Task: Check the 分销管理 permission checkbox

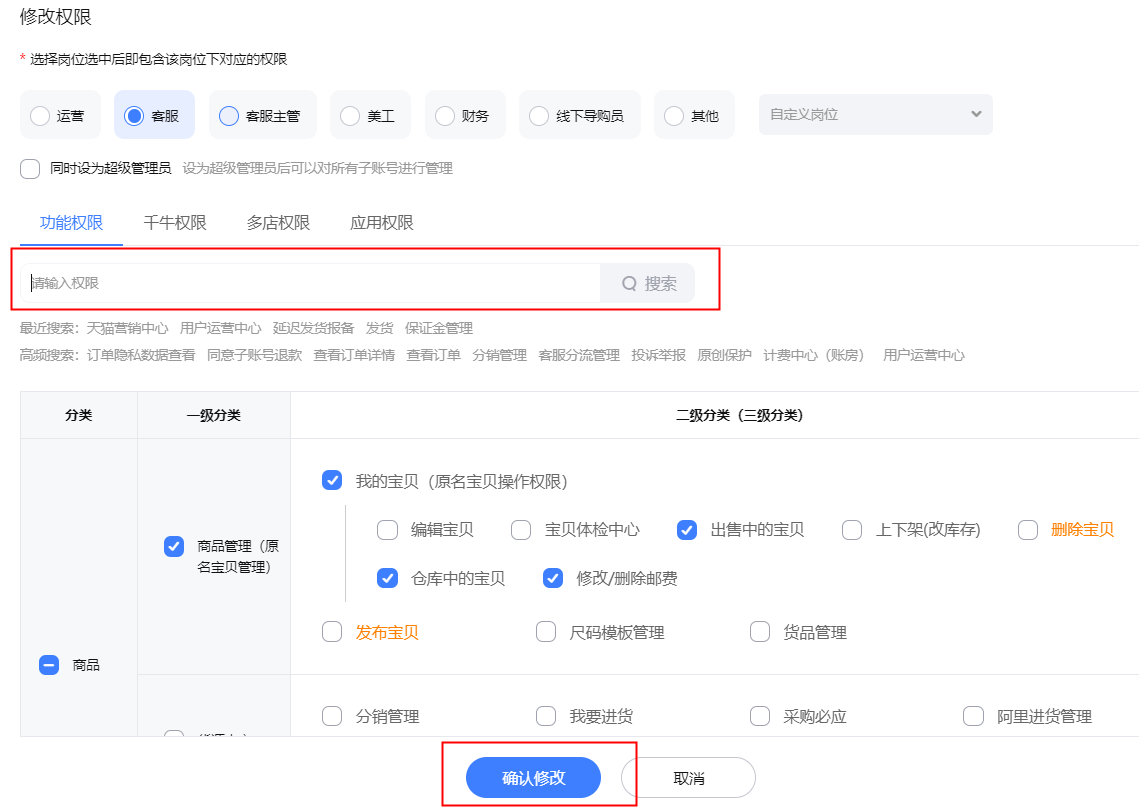Action: [332, 716]
